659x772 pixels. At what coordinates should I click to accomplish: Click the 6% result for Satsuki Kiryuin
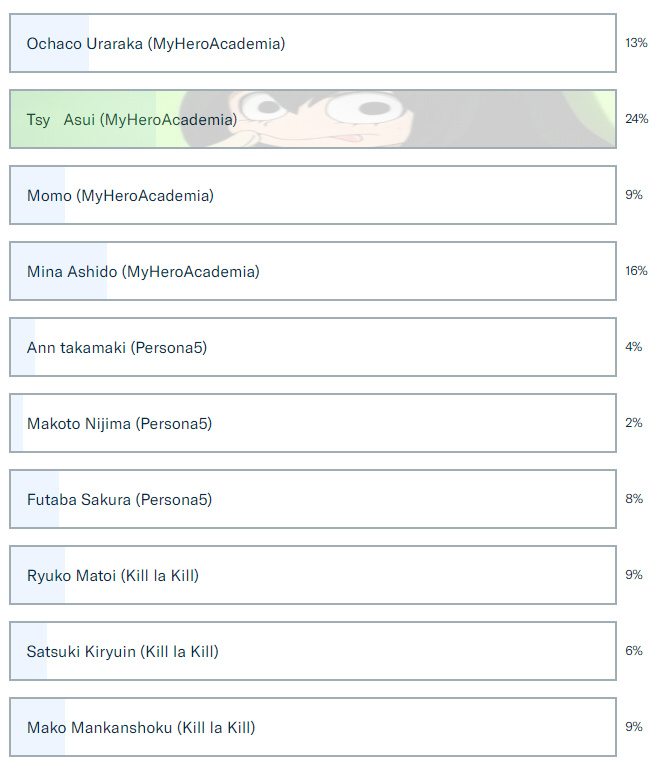633,650
